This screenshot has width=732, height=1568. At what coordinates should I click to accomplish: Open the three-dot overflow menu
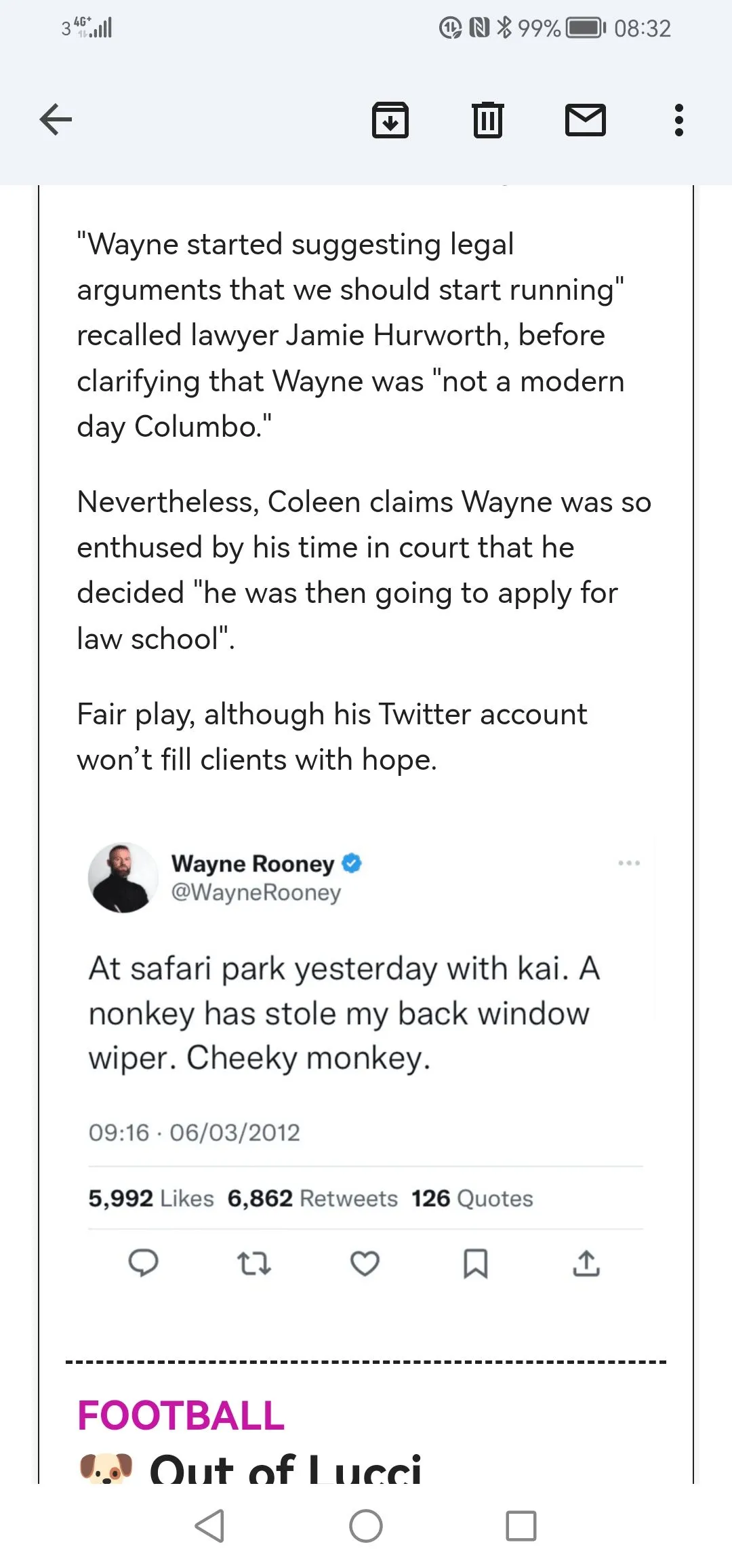(x=679, y=120)
